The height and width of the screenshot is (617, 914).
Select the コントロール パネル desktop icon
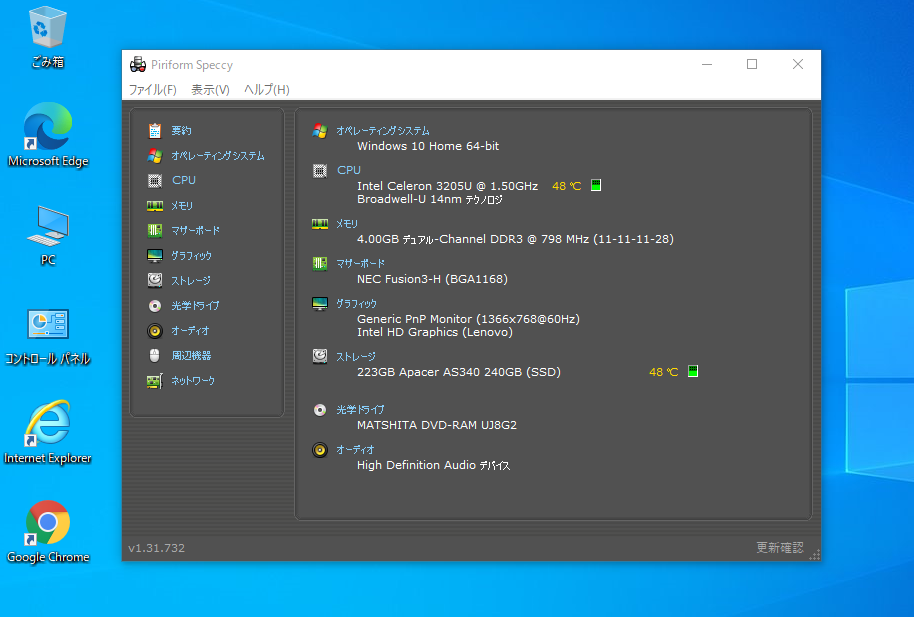tap(48, 337)
